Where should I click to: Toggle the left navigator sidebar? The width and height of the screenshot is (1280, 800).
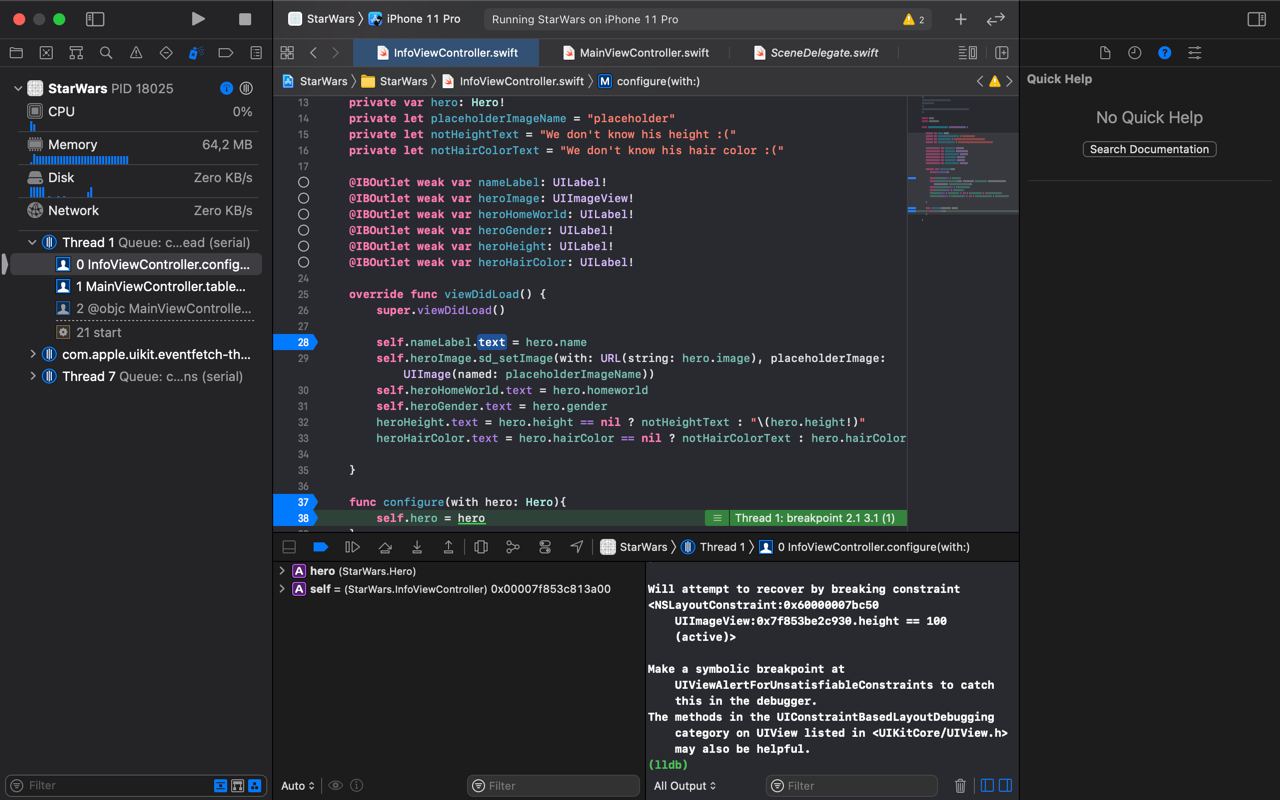point(95,19)
